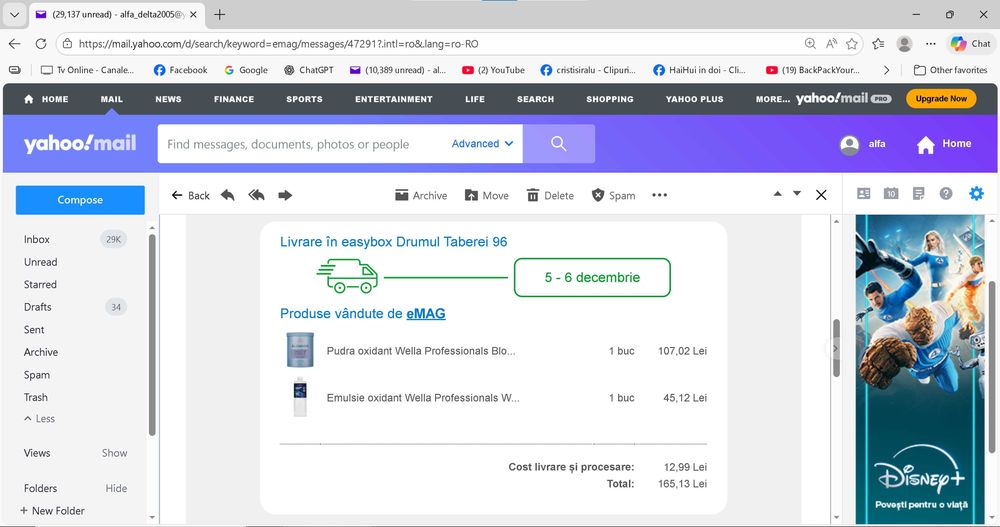The image size is (1000, 527).
Task: Open the ENTERTAINMENT menu item
Action: click(x=393, y=99)
